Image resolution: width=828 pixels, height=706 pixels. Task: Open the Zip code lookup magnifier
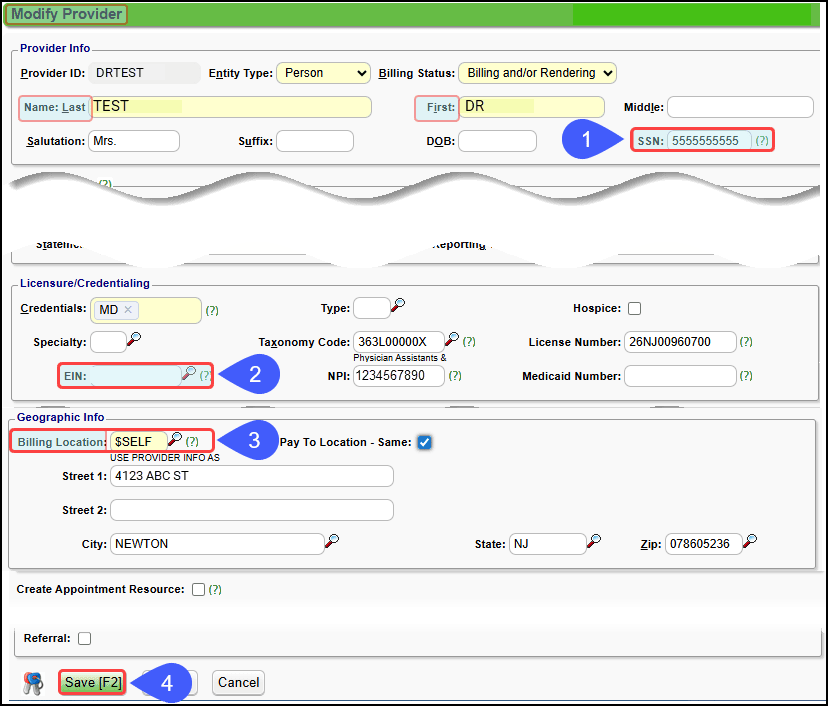coord(750,541)
